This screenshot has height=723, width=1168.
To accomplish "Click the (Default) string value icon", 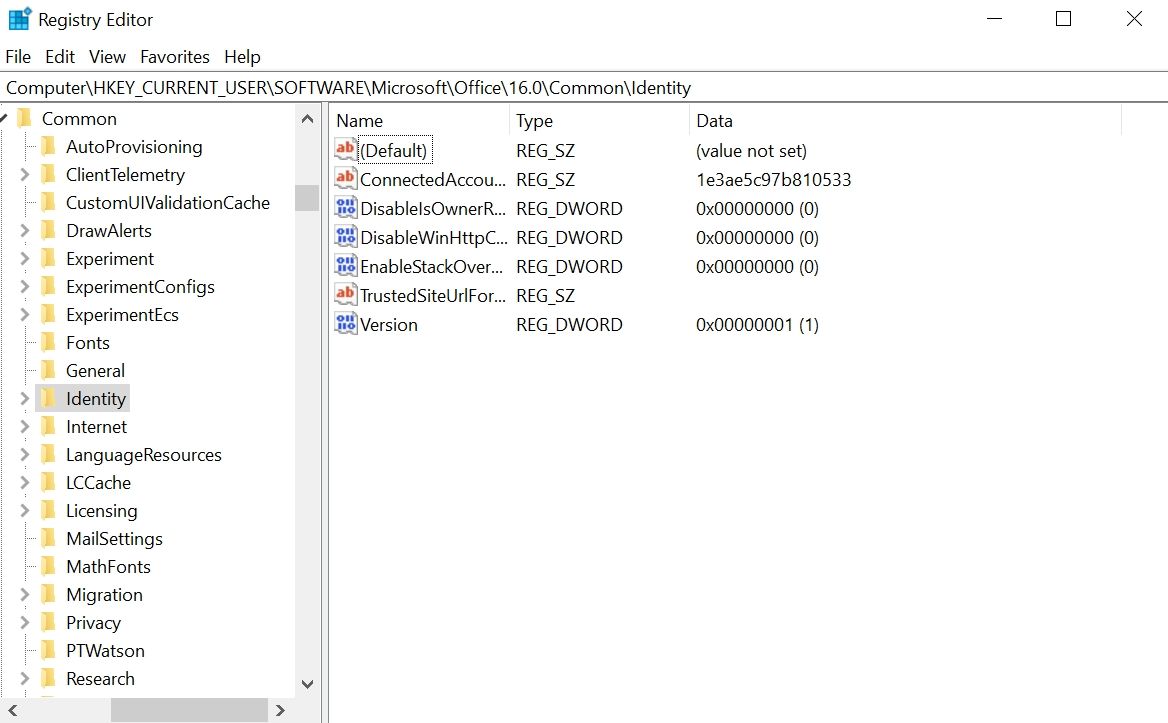I will pyautogui.click(x=345, y=150).
